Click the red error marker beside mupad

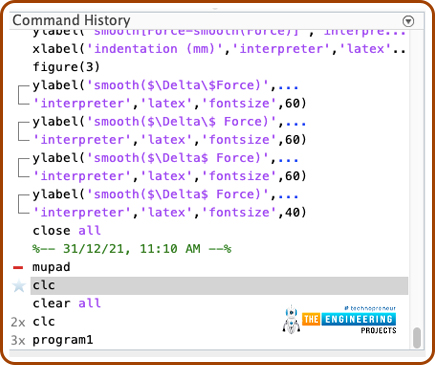coord(18,267)
